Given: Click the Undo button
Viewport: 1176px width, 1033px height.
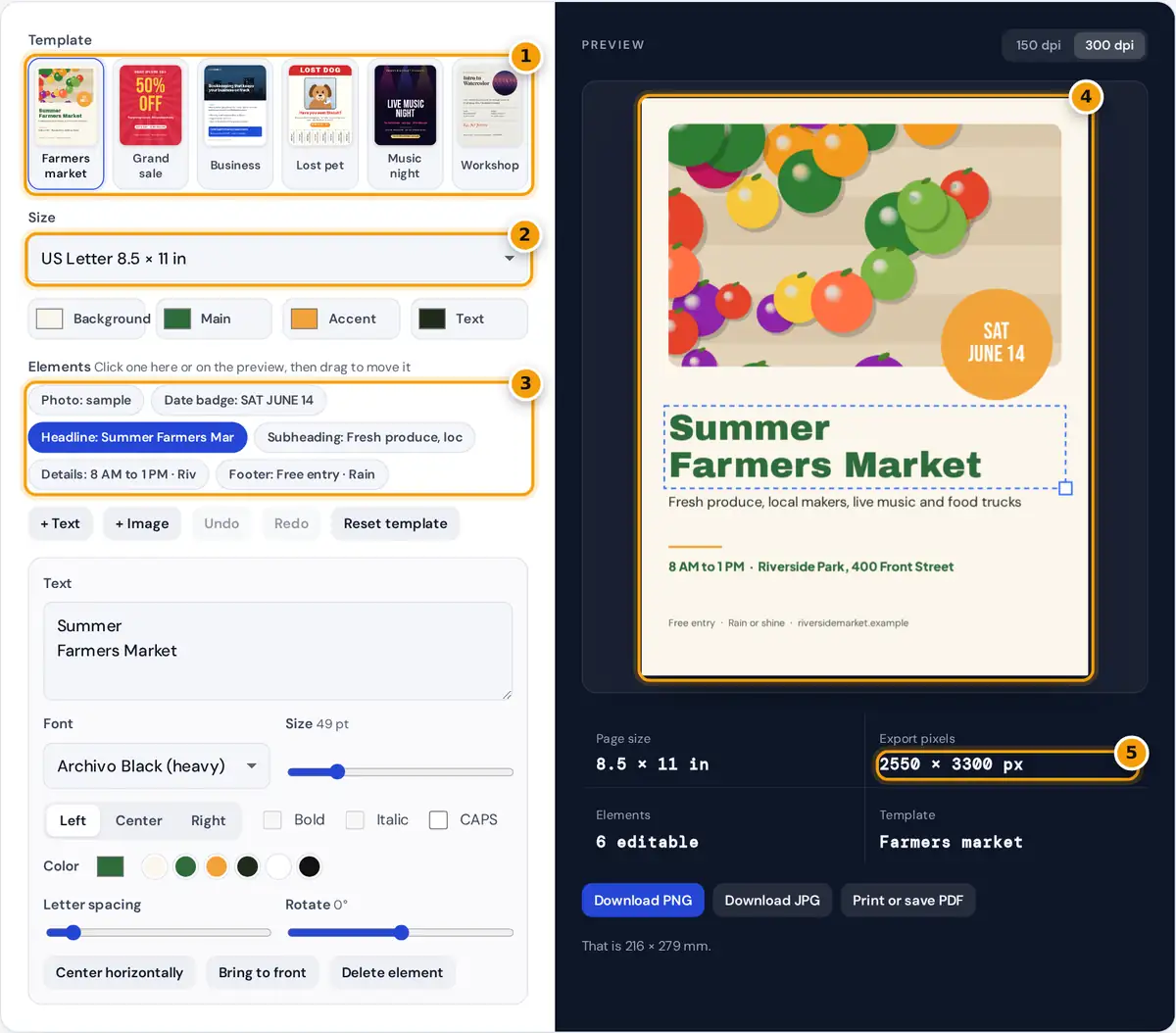Looking at the screenshot, I should coord(221,523).
